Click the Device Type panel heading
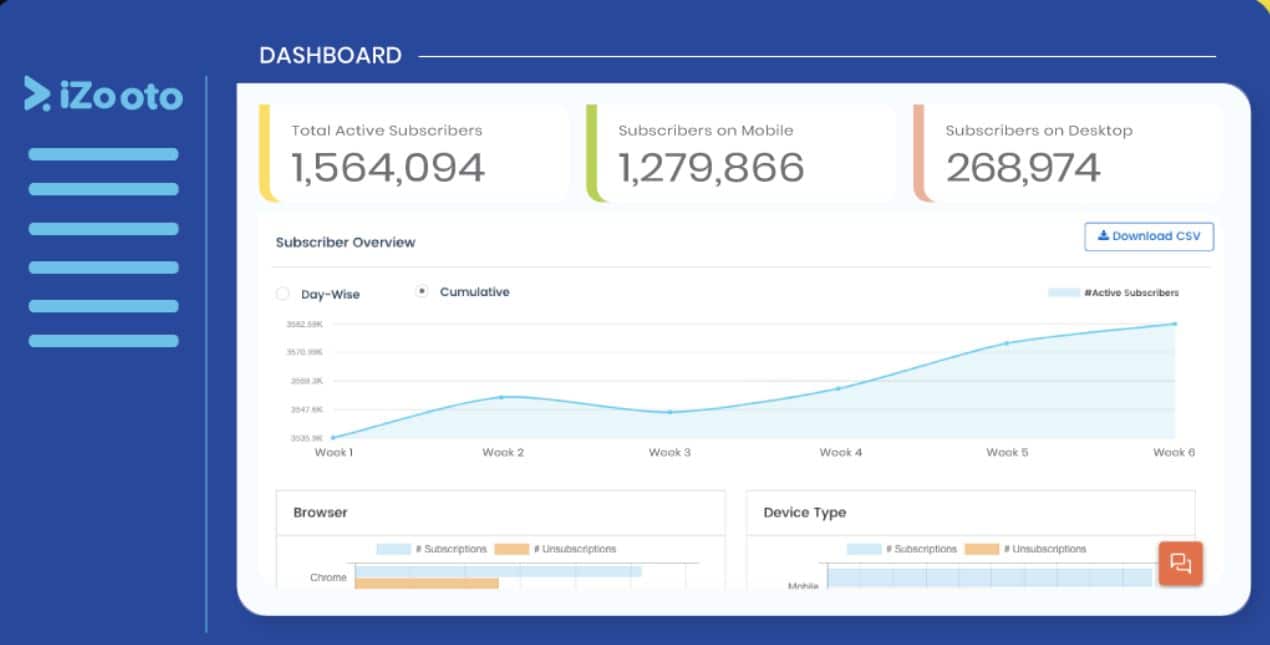1270x645 pixels. [x=805, y=512]
